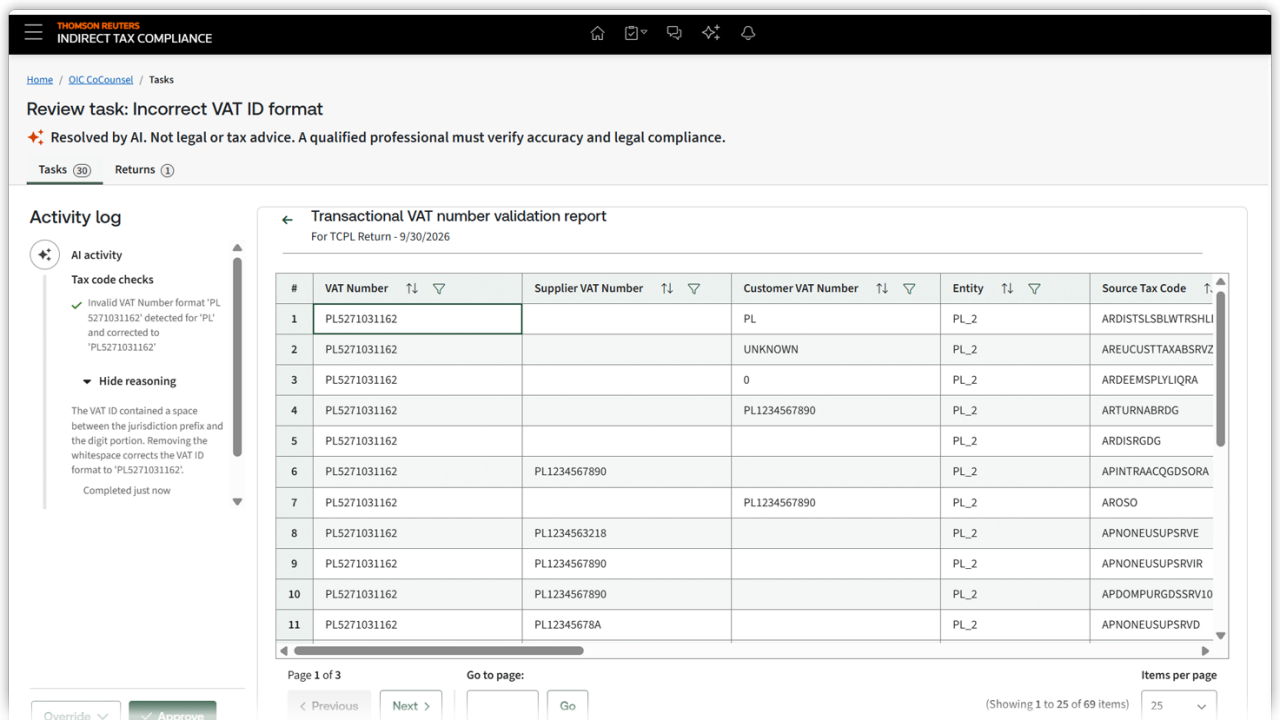
Task: Sort by the VAT Number column
Action: click(412, 288)
